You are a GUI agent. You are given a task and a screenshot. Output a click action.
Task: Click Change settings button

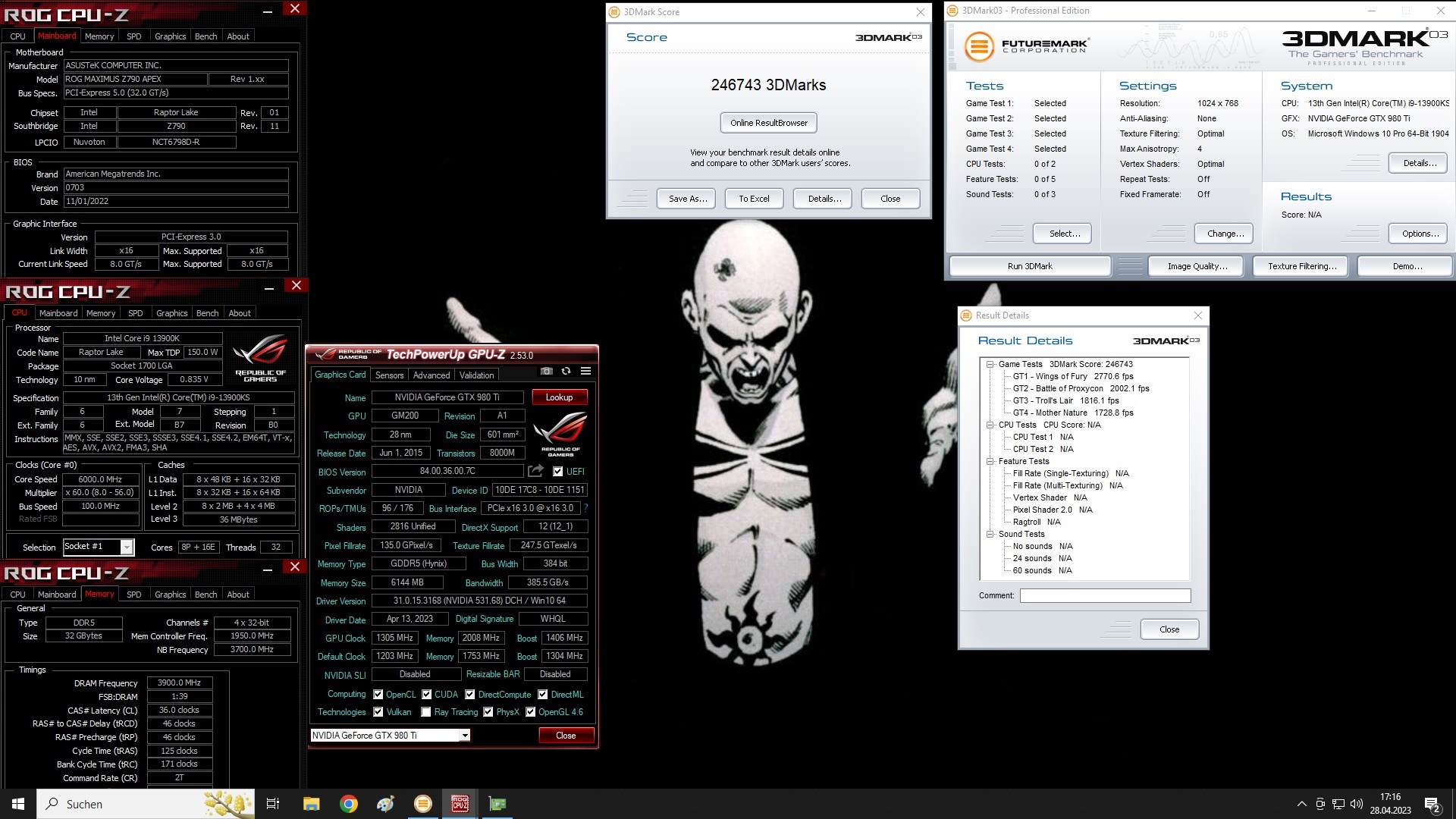pyautogui.click(x=1225, y=234)
